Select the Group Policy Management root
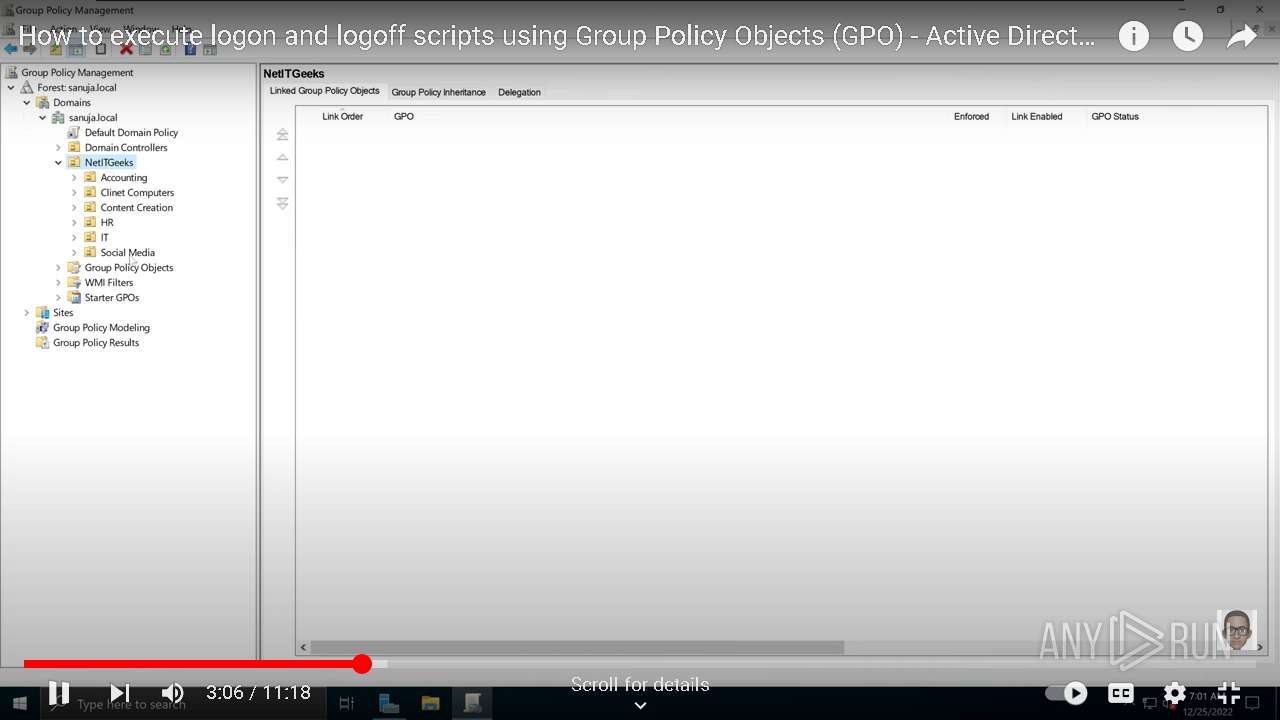This screenshot has width=1280, height=720. coord(77,73)
